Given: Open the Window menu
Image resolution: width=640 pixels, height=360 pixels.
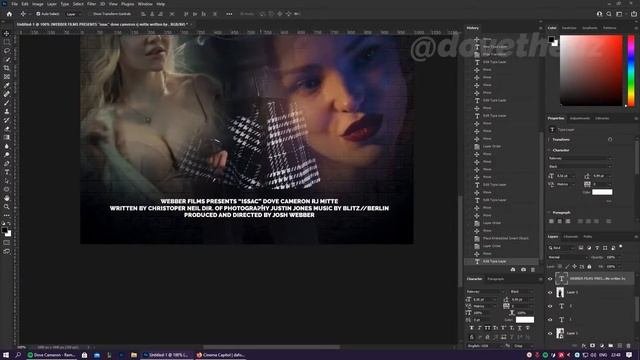Looking at the screenshot, I should pos(145,4).
